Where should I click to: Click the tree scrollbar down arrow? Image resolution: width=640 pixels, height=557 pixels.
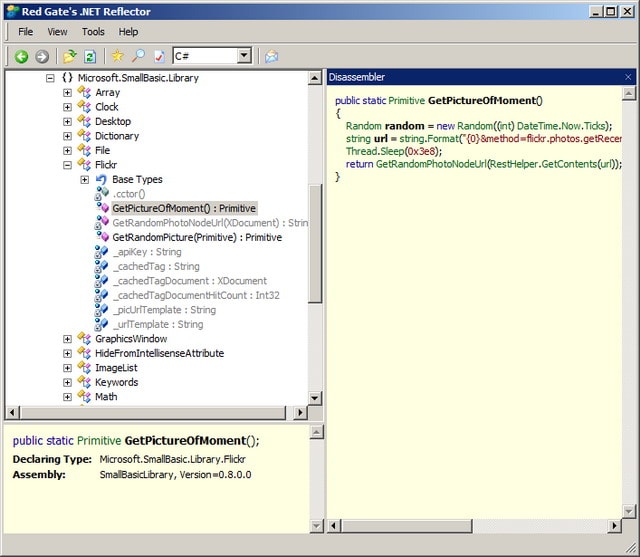pyautogui.click(x=315, y=398)
